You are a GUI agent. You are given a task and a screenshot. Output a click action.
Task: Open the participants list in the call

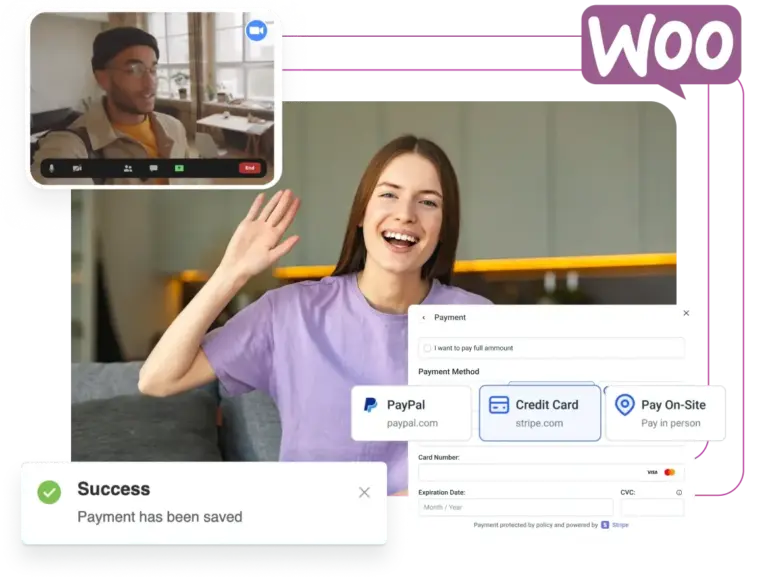pyautogui.click(x=128, y=169)
